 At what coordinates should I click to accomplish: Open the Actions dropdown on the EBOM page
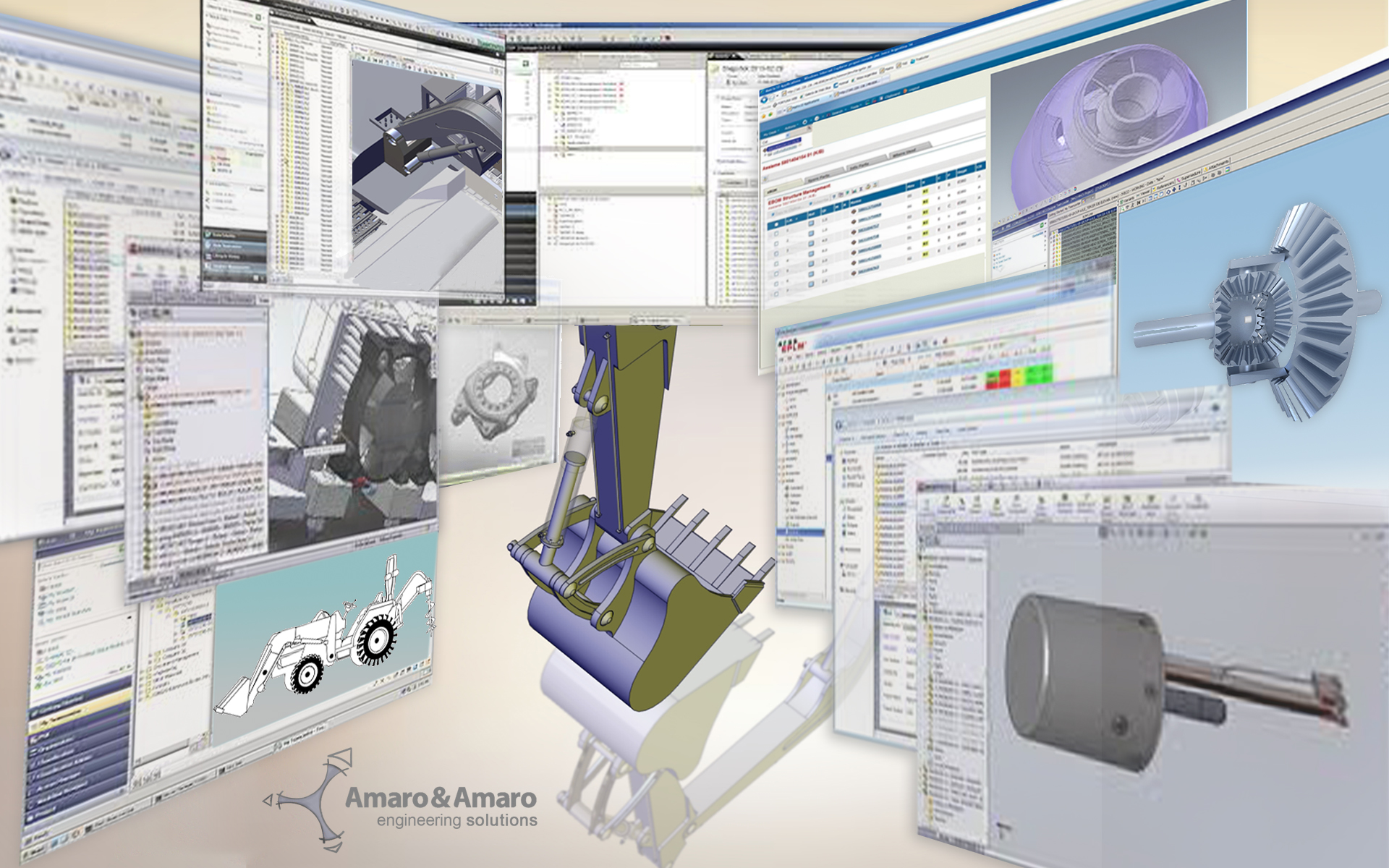click(x=791, y=127)
